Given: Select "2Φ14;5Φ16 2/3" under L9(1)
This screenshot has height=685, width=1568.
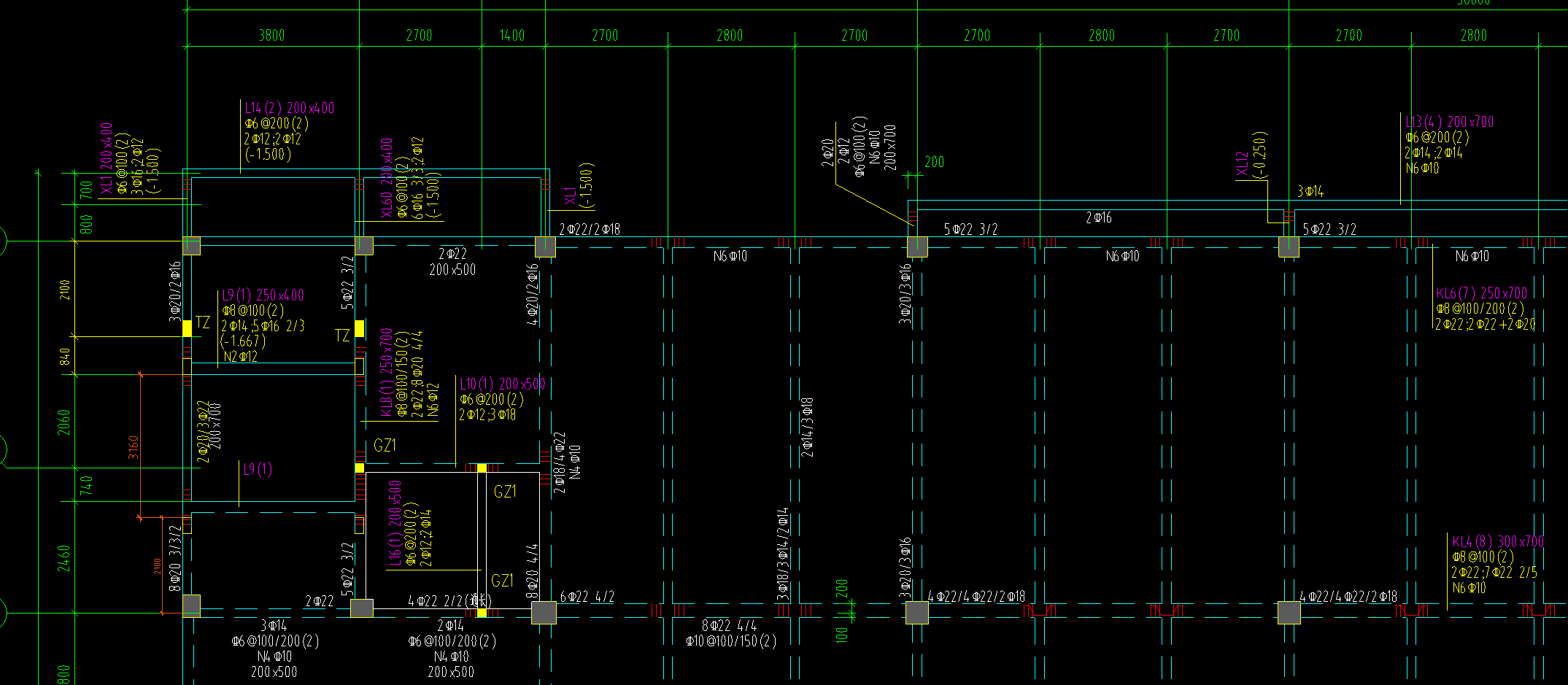Looking at the screenshot, I should tap(263, 325).
